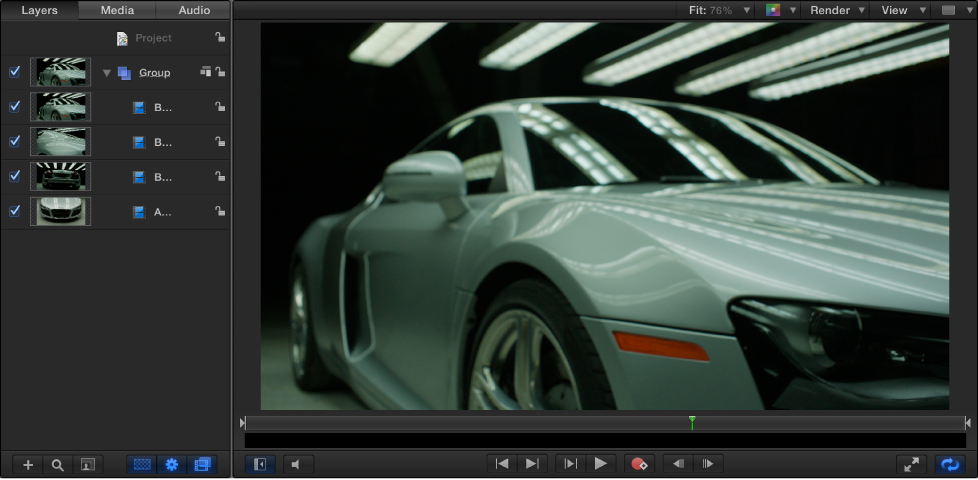Open the Render dropdown menu
The image size is (978, 480).
pos(838,10)
